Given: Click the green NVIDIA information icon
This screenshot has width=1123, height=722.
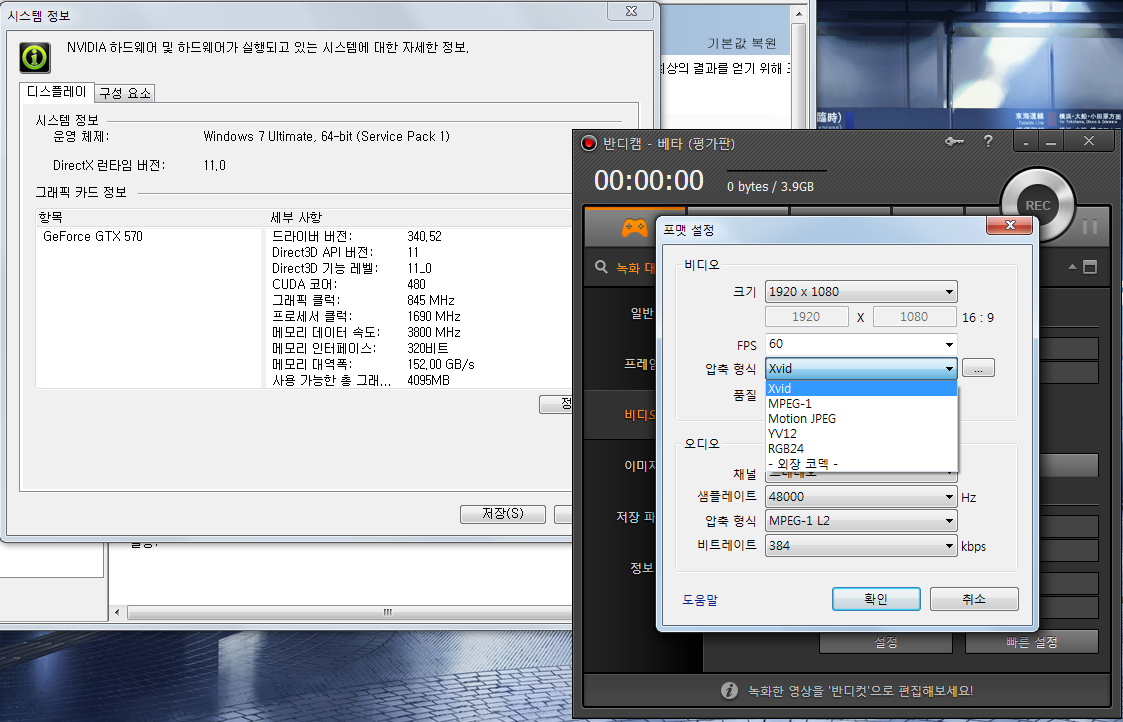Looking at the screenshot, I should click(x=35, y=57).
